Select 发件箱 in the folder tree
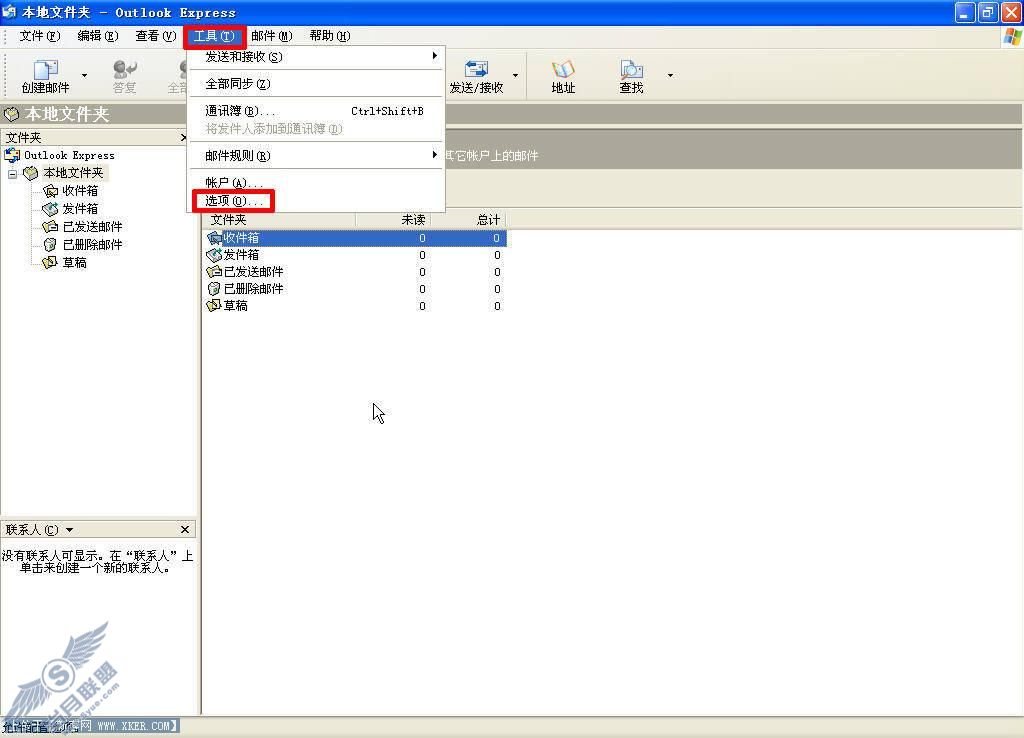 80,208
